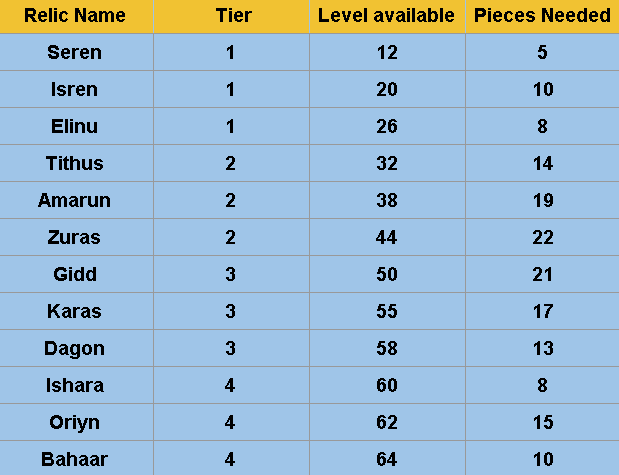Select the Tithus relic name cell
Screen dimensions: 619x475
point(75,163)
